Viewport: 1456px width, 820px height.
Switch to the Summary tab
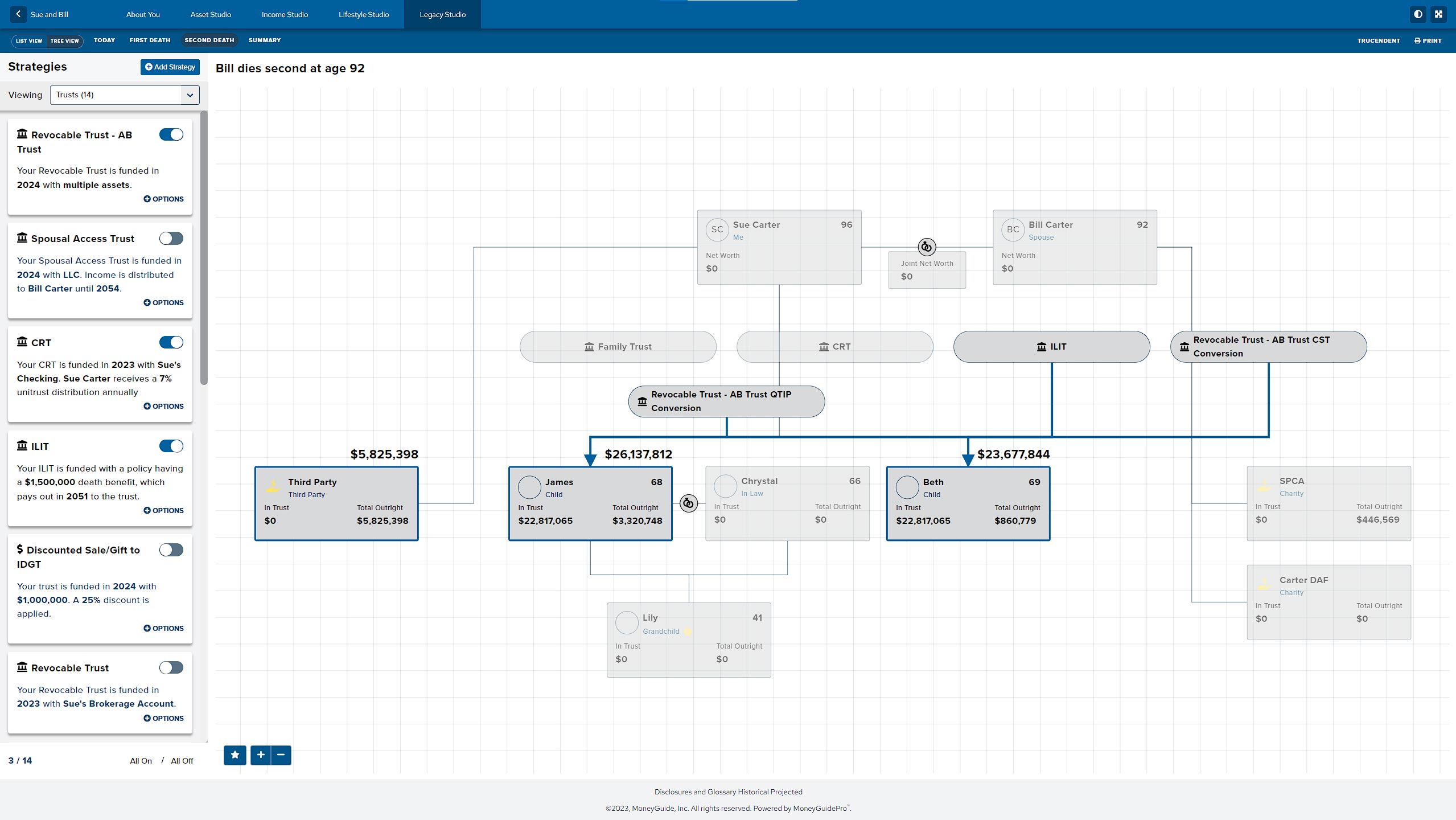pos(265,40)
